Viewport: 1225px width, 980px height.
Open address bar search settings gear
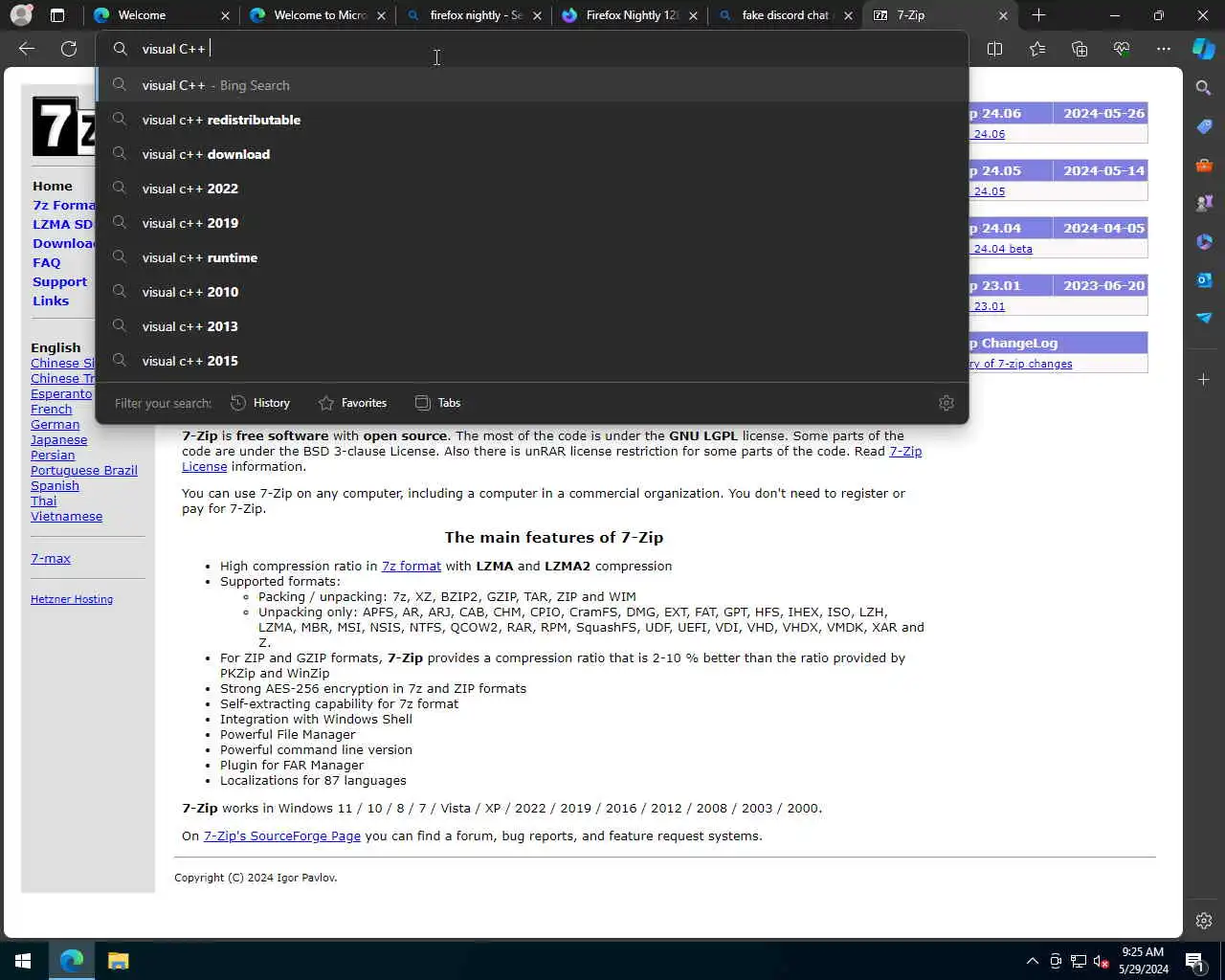[x=947, y=403]
